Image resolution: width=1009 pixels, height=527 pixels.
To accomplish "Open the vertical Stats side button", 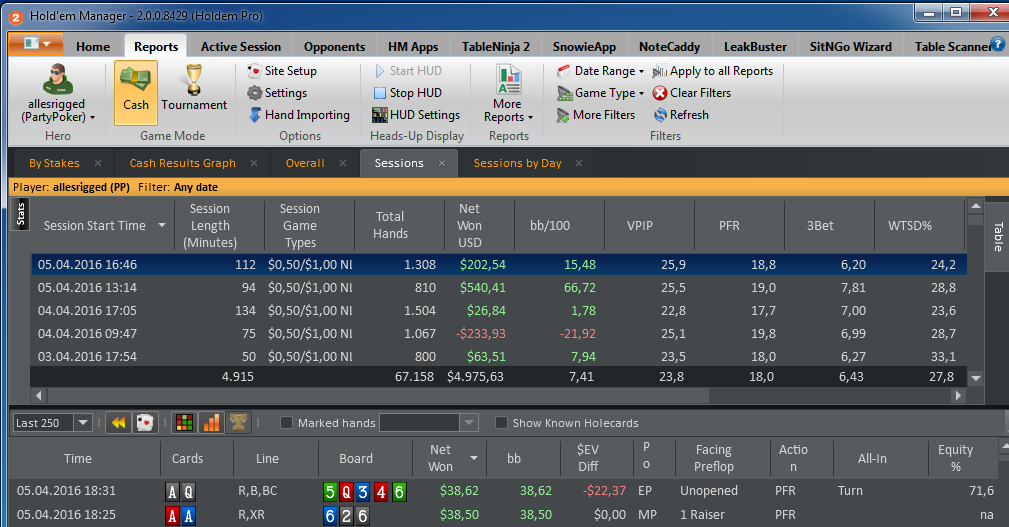I will tap(21, 214).
